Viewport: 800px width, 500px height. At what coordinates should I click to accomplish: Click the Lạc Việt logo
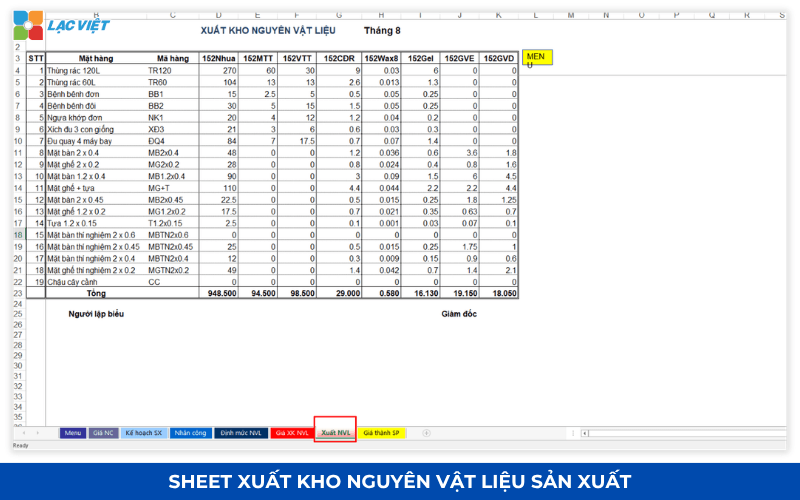(61, 25)
